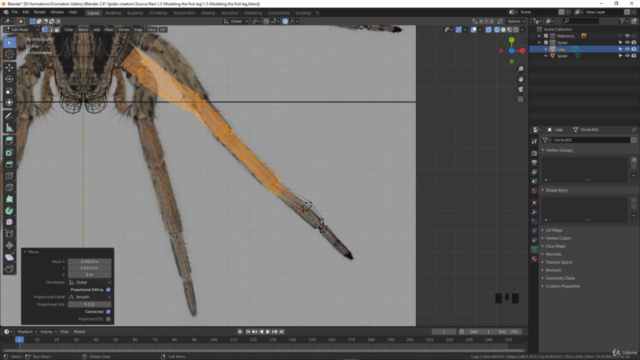Activate the Move tool

click(x=9, y=68)
